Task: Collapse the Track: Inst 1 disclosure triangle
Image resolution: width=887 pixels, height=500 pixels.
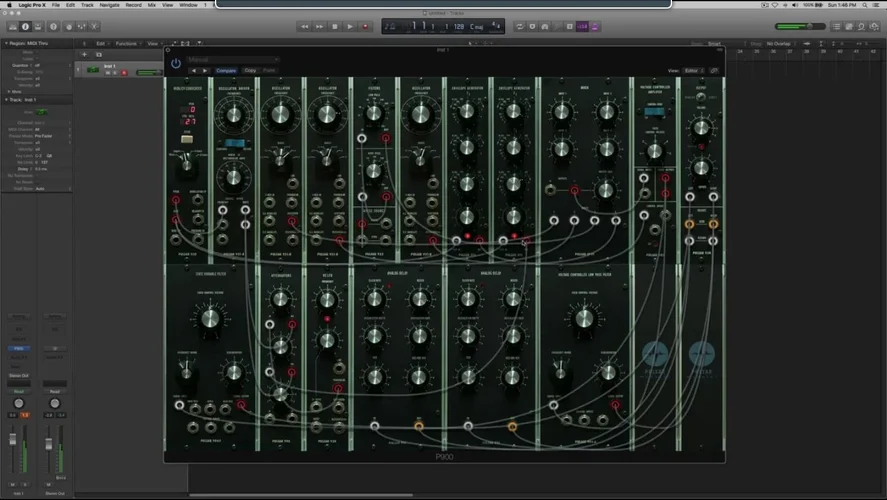Action: coord(6,100)
